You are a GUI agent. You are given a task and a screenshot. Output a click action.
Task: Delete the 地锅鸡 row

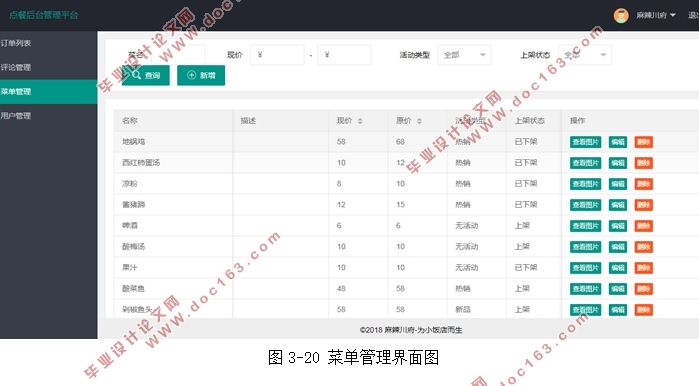(x=644, y=142)
